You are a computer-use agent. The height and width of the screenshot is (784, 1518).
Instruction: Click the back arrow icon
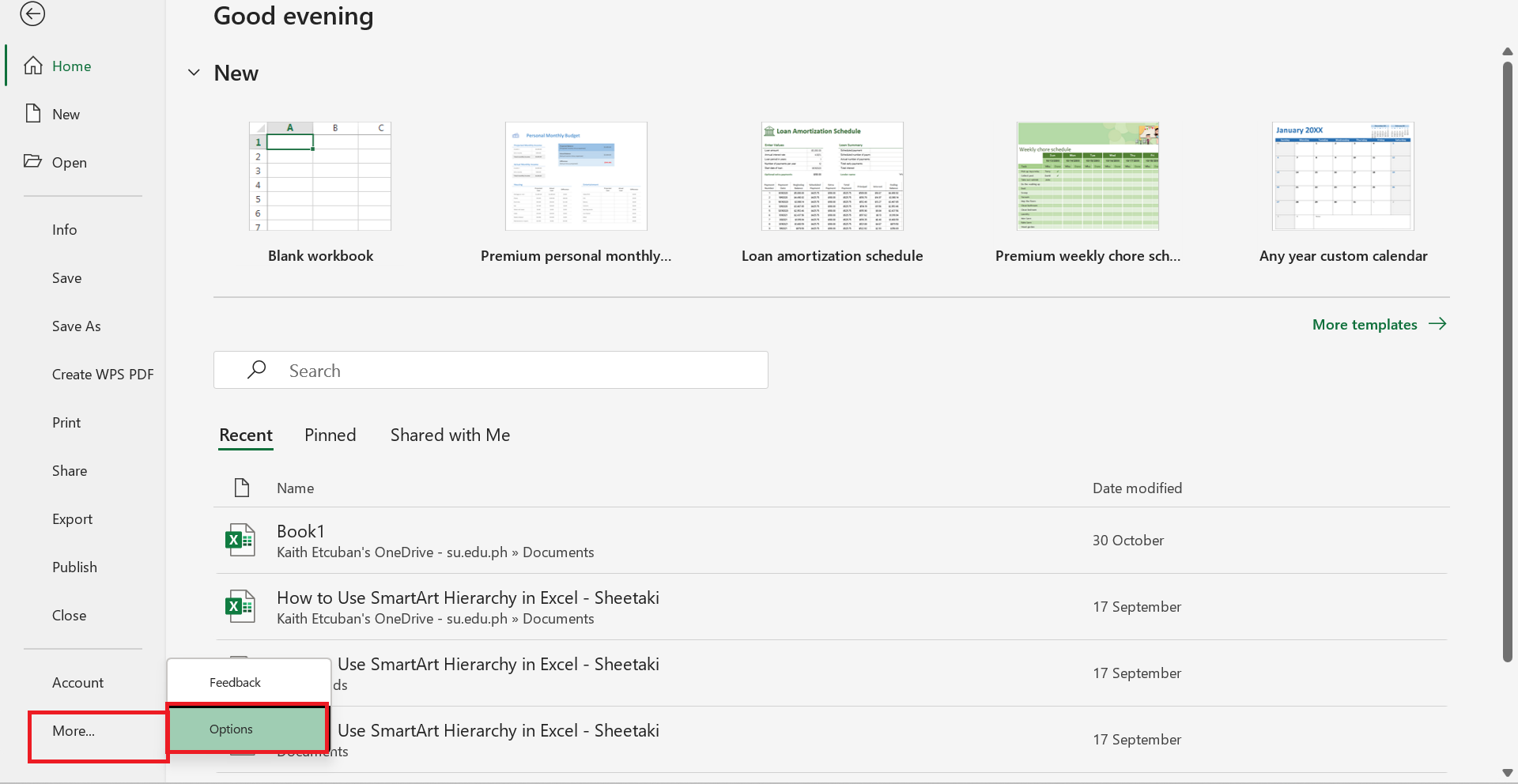(32, 13)
